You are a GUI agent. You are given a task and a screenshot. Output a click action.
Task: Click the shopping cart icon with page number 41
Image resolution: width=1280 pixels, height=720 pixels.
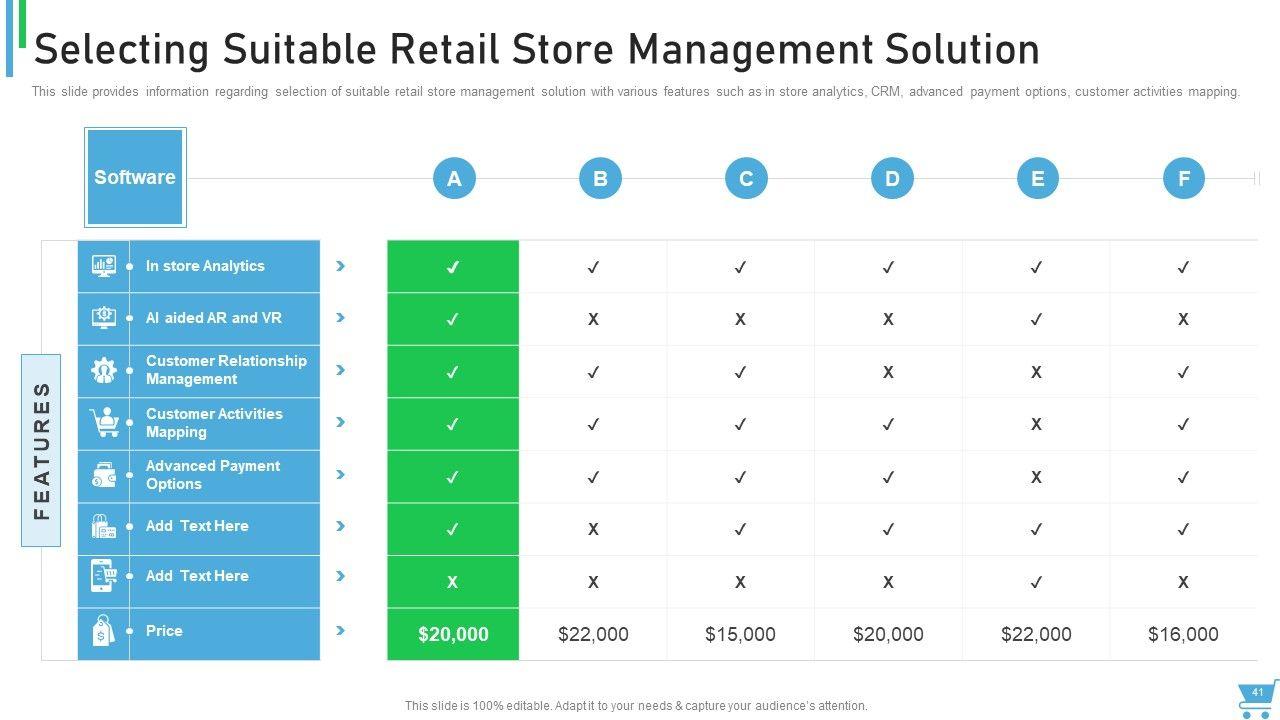point(1255,698)
